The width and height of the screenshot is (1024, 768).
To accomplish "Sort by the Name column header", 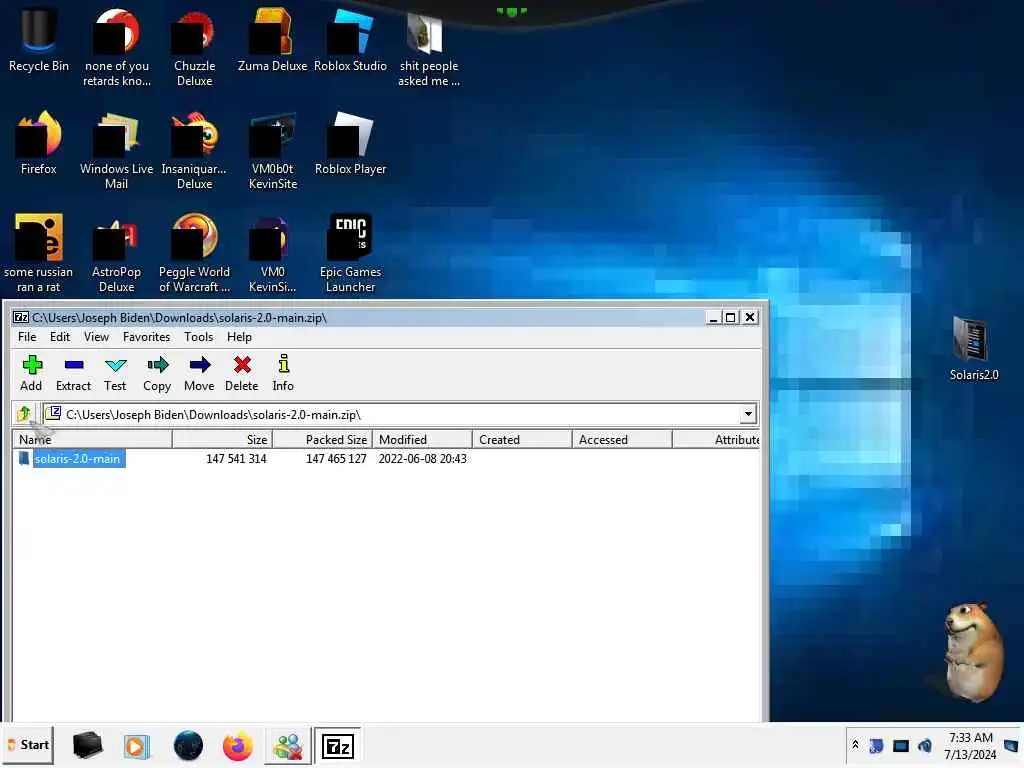I will pos(92,440).
